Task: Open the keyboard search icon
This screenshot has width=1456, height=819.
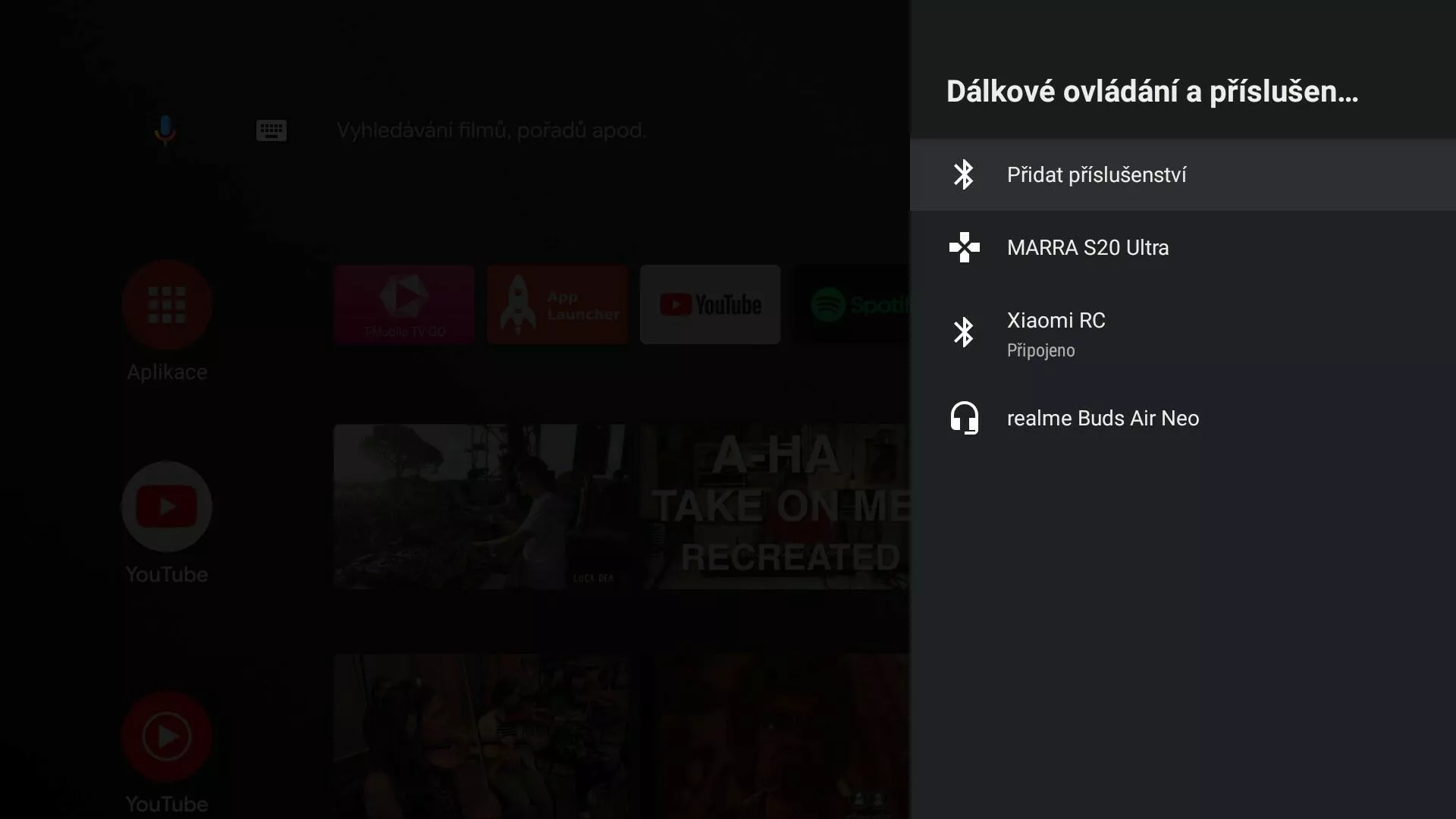Action: click(x=271, y=130)
